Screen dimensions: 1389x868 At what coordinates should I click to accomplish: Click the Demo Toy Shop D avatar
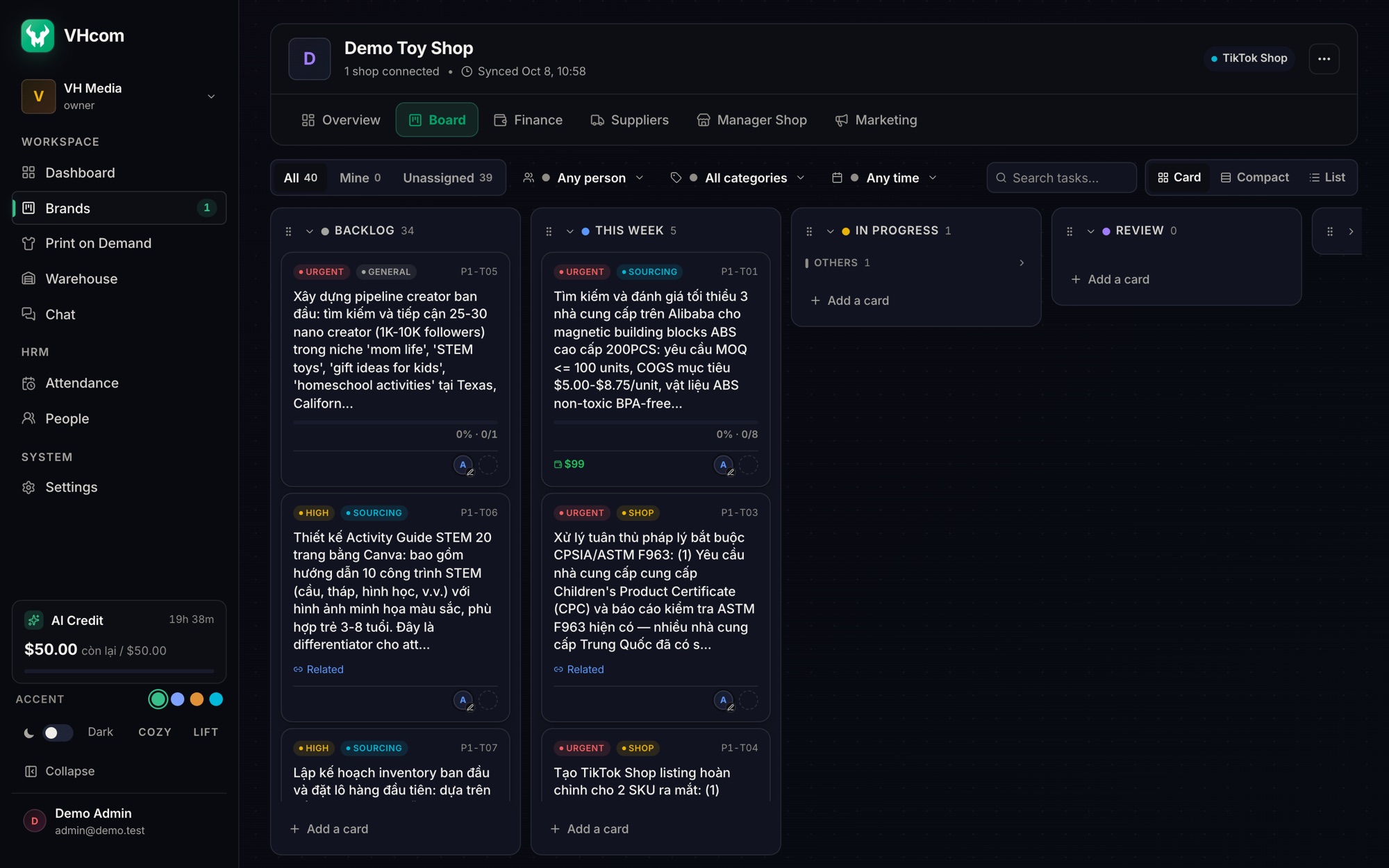click(x=310, y=59)
